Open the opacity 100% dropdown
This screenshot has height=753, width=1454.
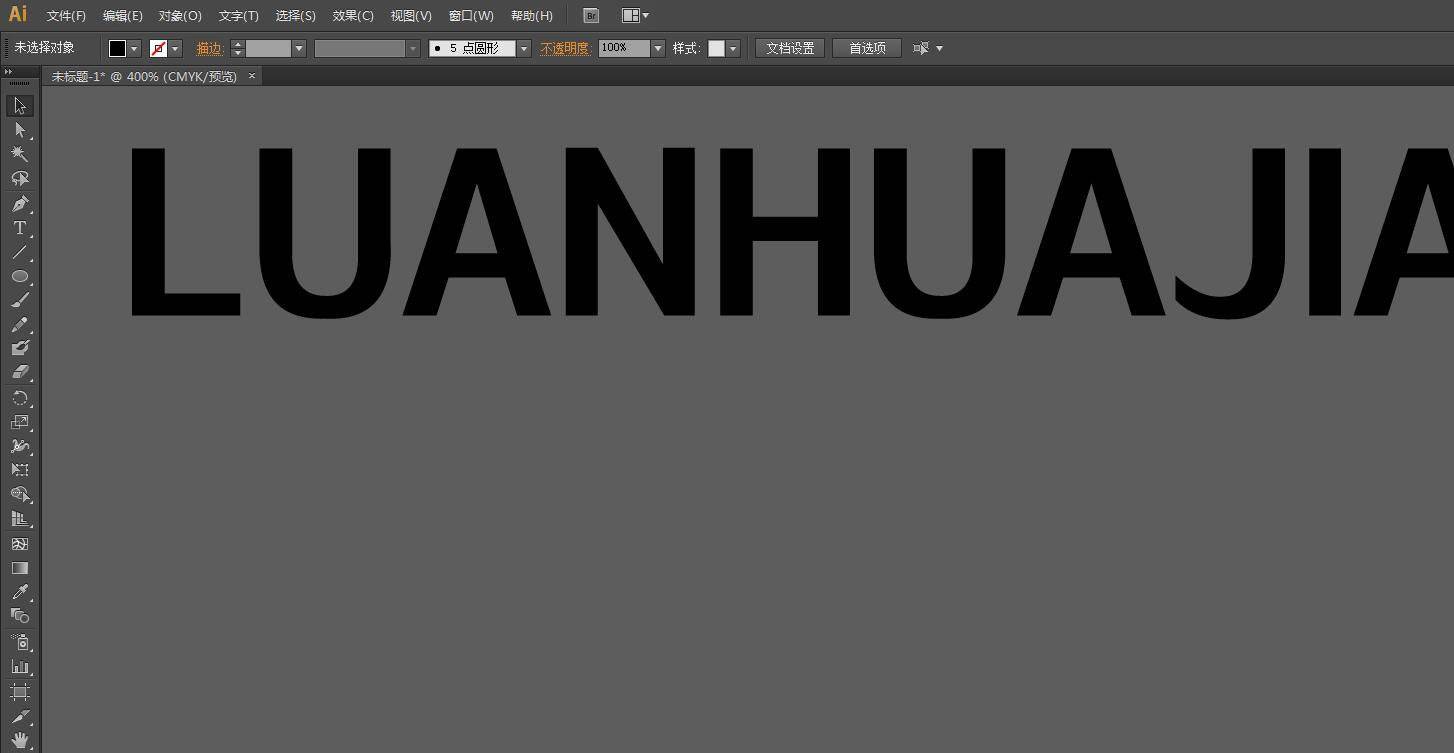pos(658,48)
